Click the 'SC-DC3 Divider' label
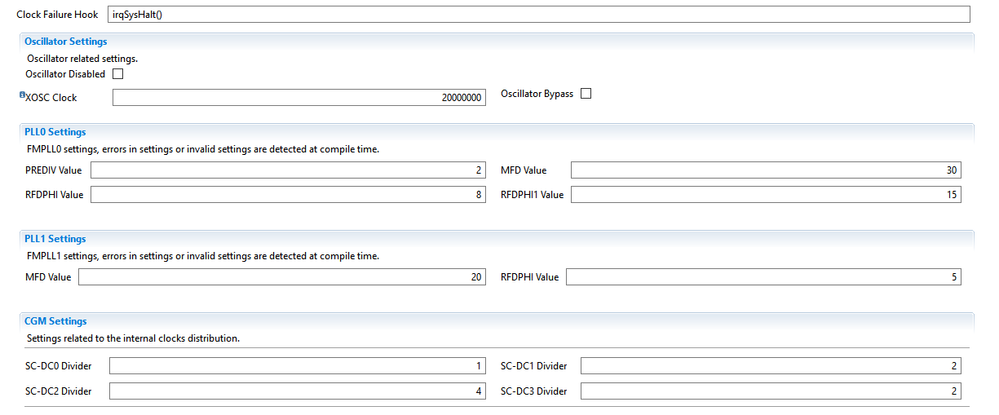 (x=534, y=391)
